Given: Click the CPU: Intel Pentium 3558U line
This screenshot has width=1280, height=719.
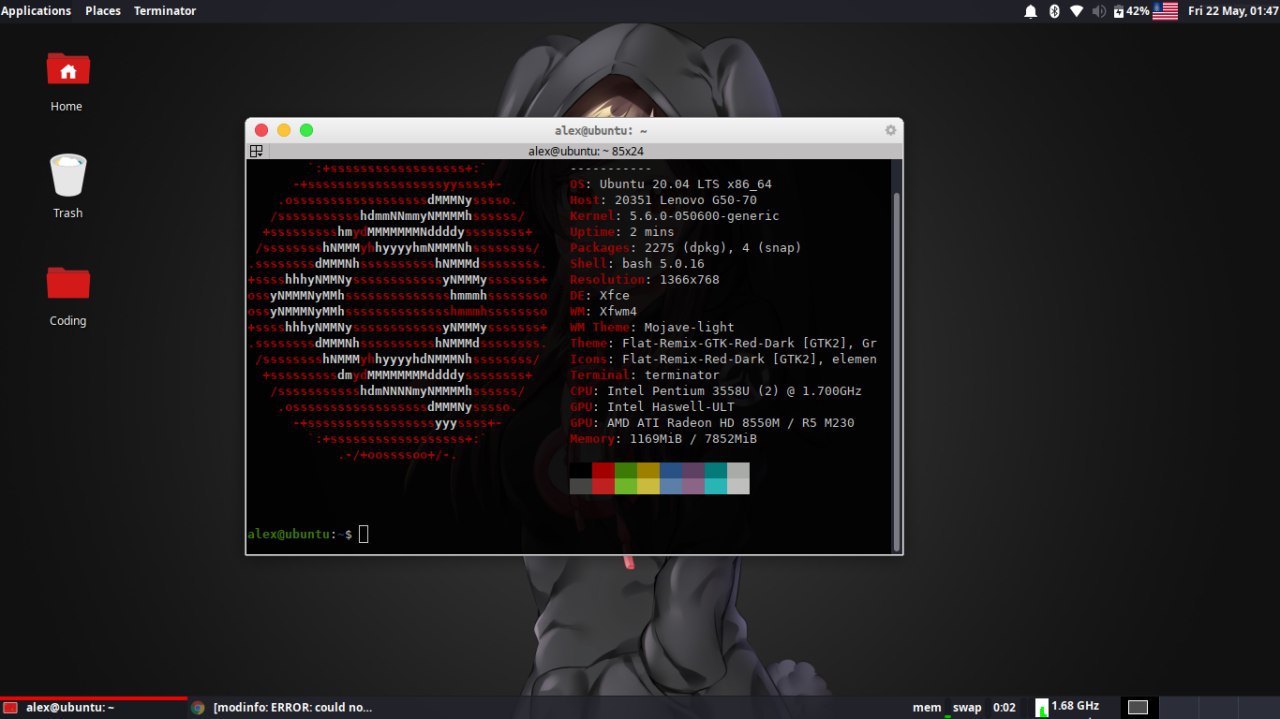Looking at the screenshot, I should tap(716, 391).
